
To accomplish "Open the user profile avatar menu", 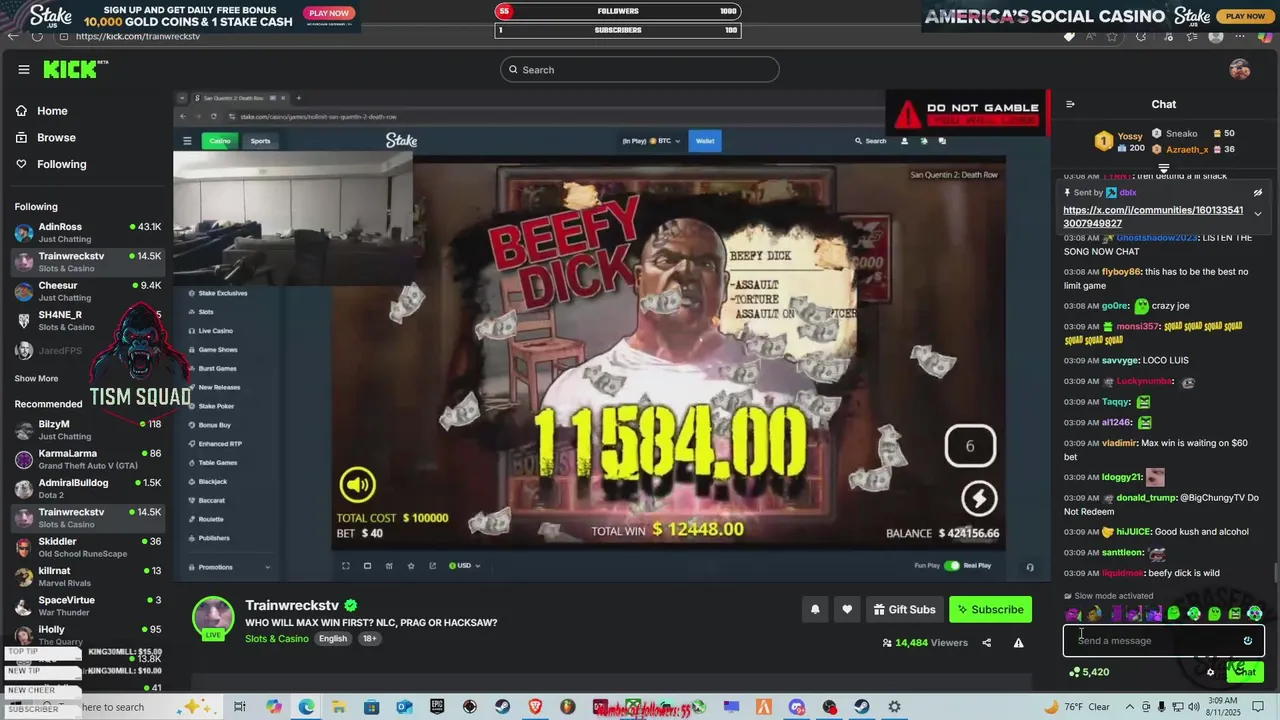I will 1240,69.
